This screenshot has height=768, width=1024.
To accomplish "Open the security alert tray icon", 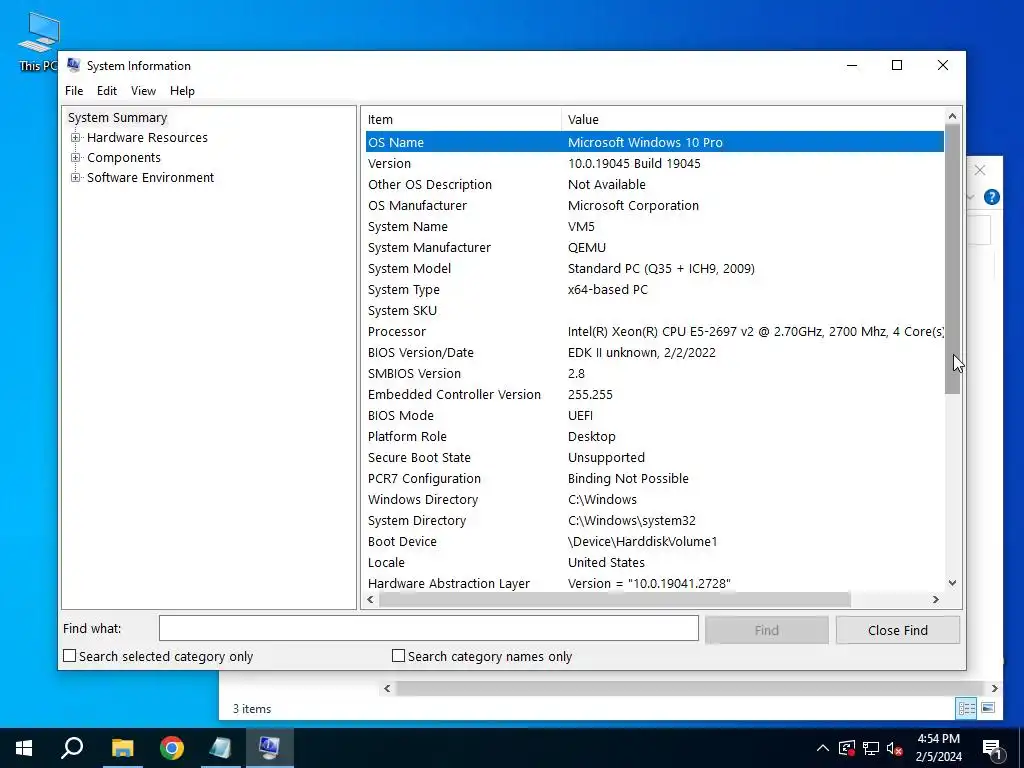I will (x=847, y=748).
